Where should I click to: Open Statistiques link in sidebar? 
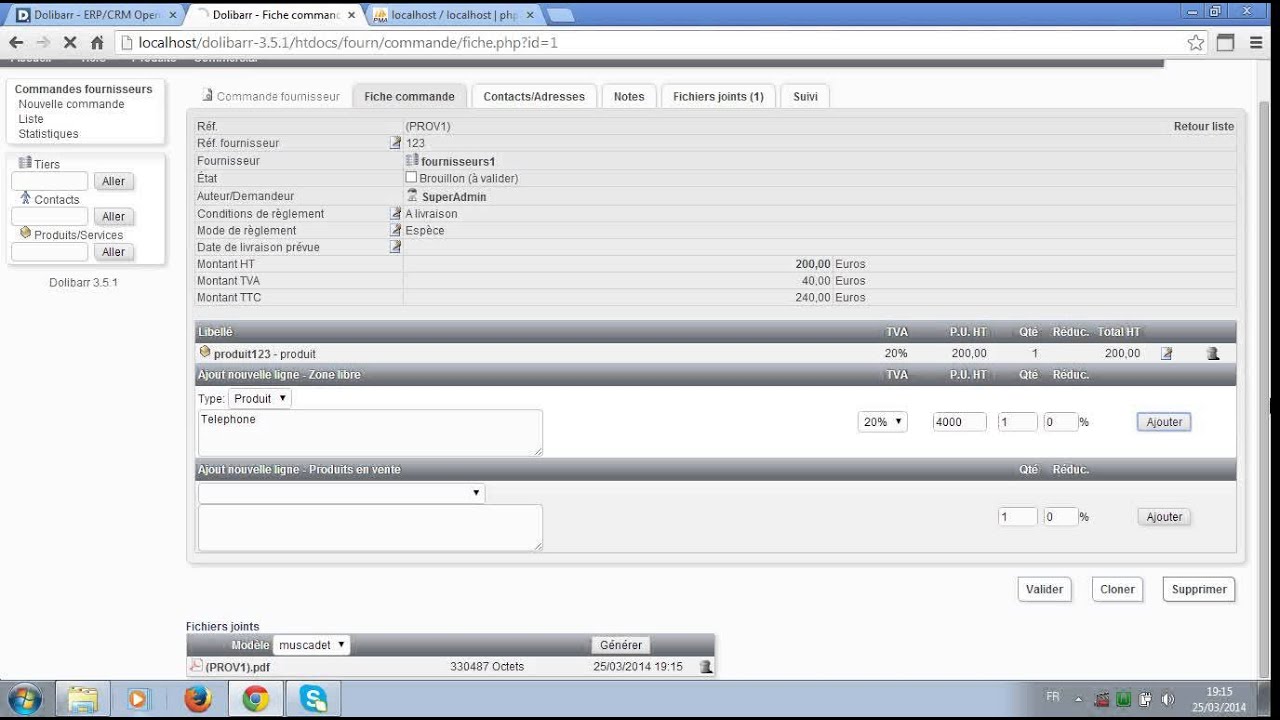[48, 134]
